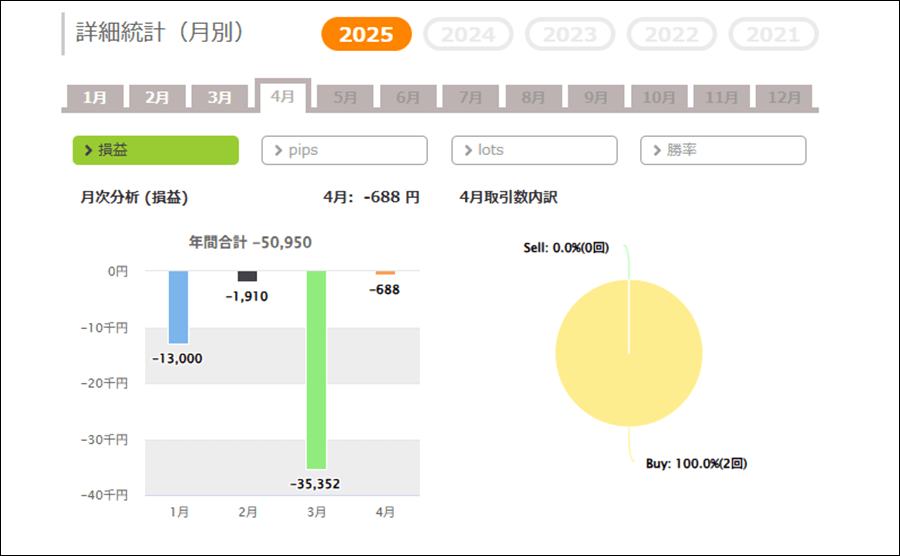This screenshot has width=900, height=556.
Task: Show the lots analysis
Action: (534, 150)
